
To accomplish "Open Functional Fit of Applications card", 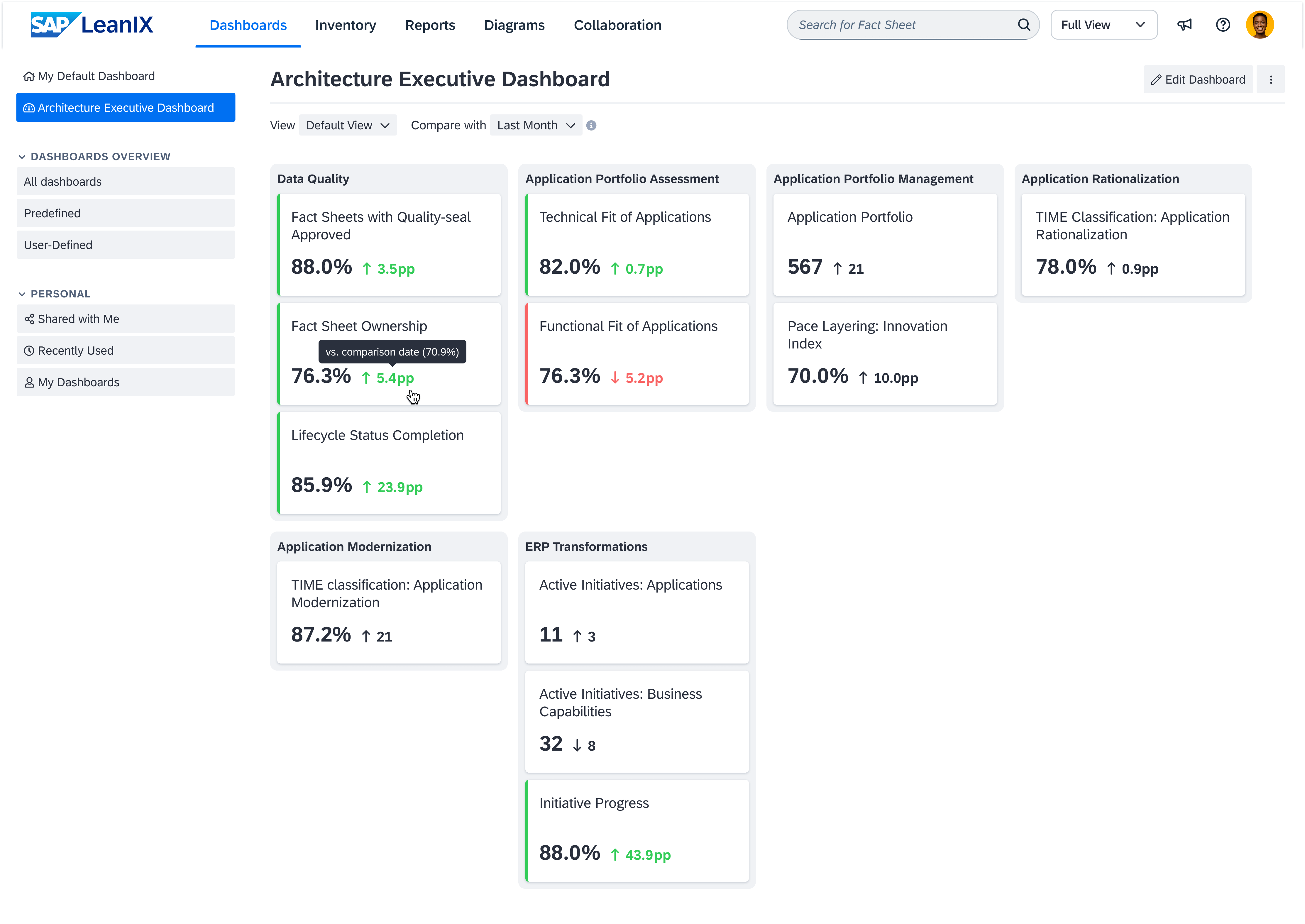I will point(637,354).
